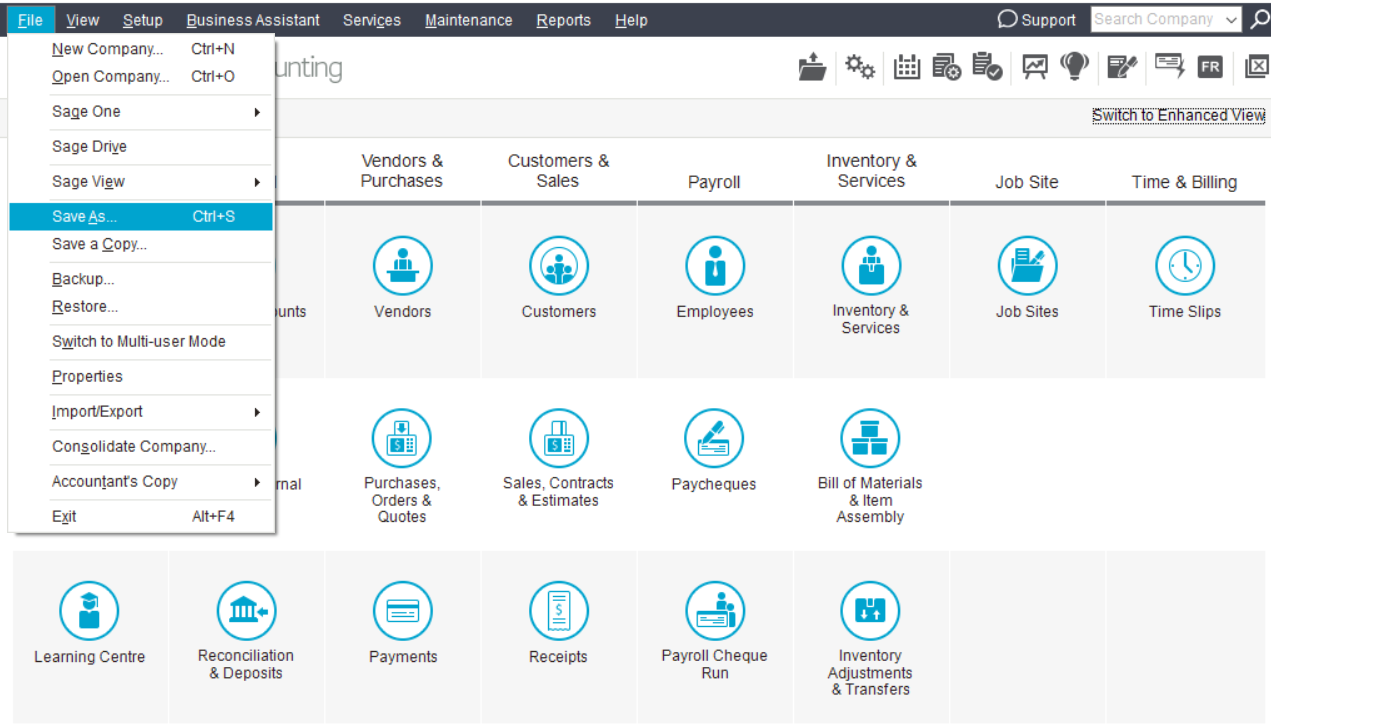Select Sage Drive menu entry
Viewport: 1395px width, 725px height.
click(x=141, y=147)
